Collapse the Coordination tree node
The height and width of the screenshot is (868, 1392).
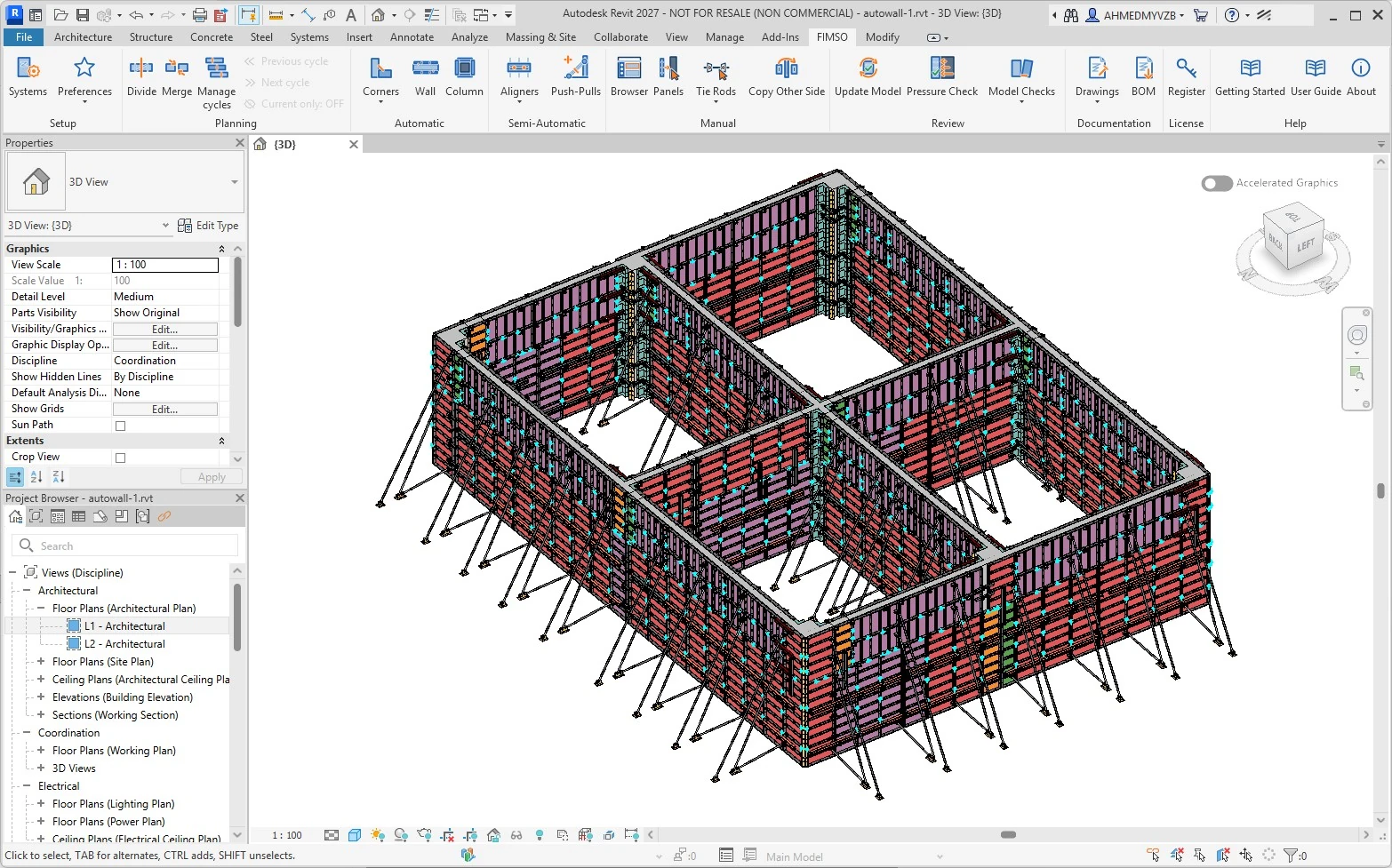coord(27,733)
